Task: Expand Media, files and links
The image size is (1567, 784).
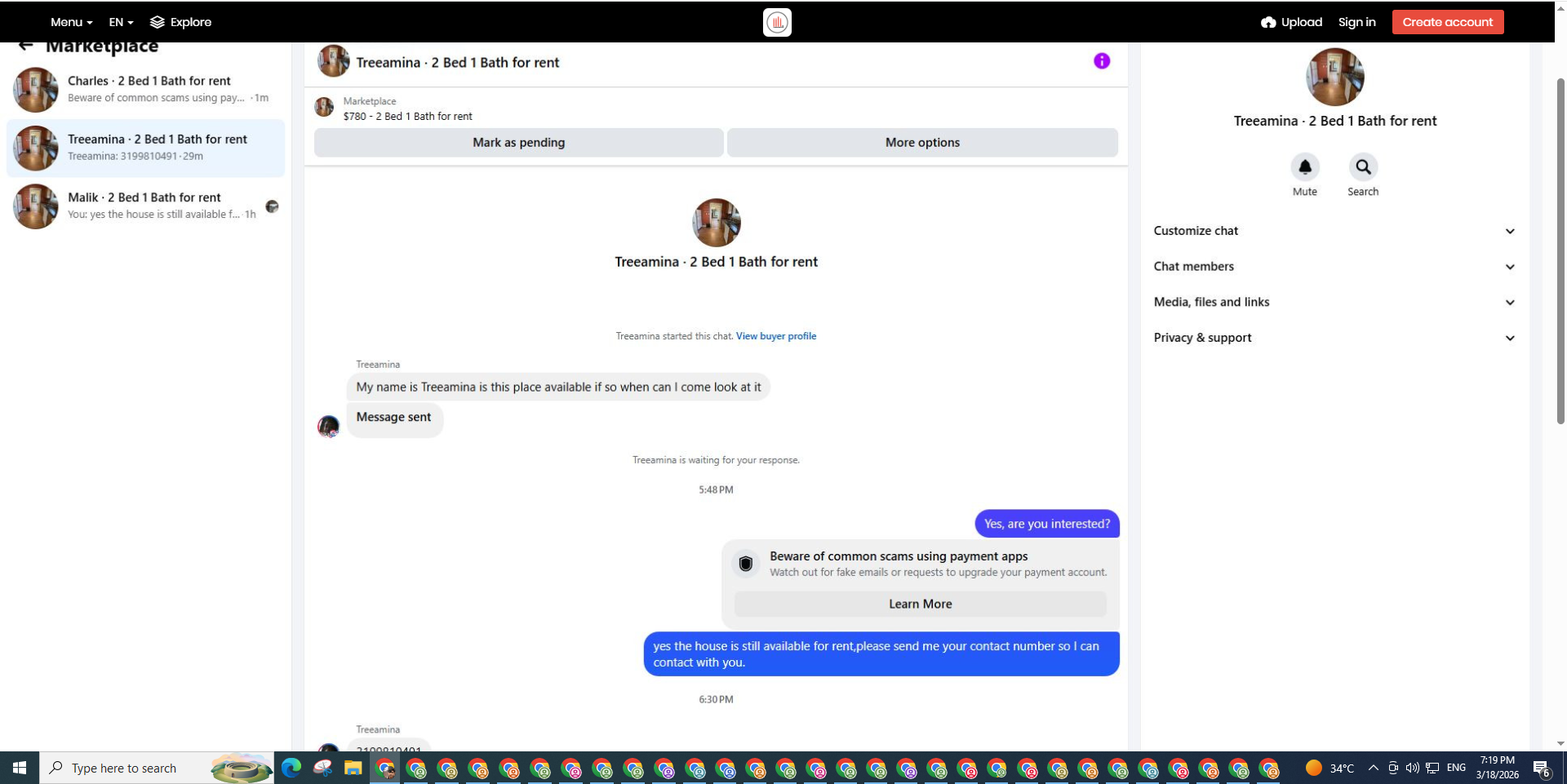Action: pyautogui.click(x=1335, y=302)
